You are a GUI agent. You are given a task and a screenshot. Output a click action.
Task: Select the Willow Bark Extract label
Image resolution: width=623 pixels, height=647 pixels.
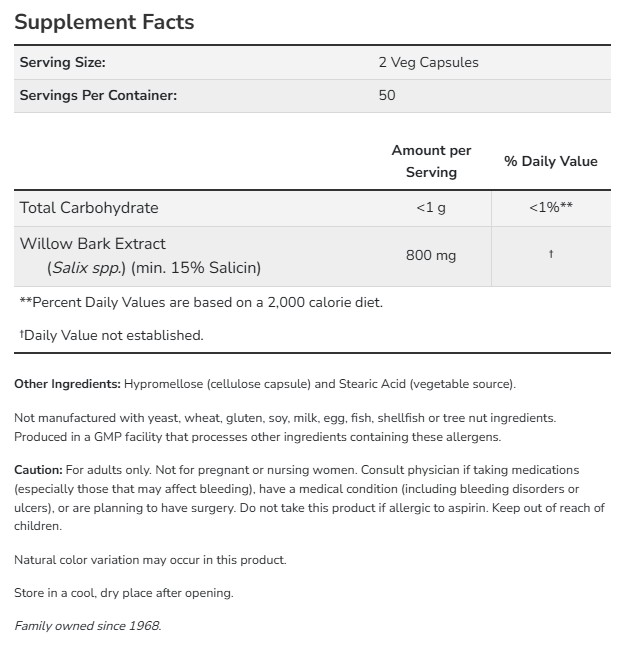tap(93, 243)
